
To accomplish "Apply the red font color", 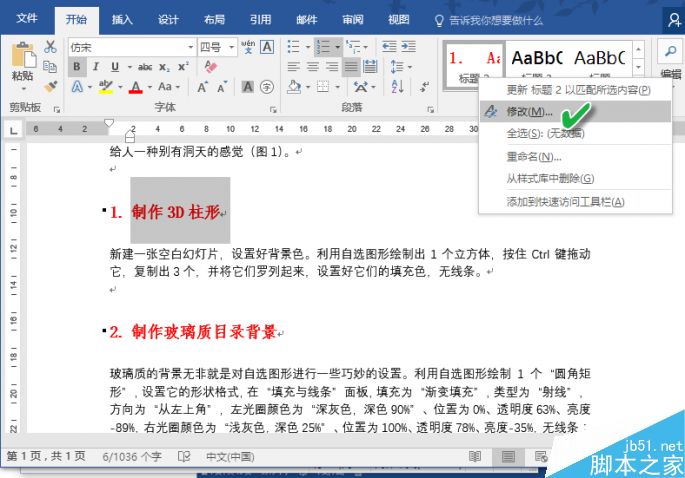I will [x=136, y=87].
